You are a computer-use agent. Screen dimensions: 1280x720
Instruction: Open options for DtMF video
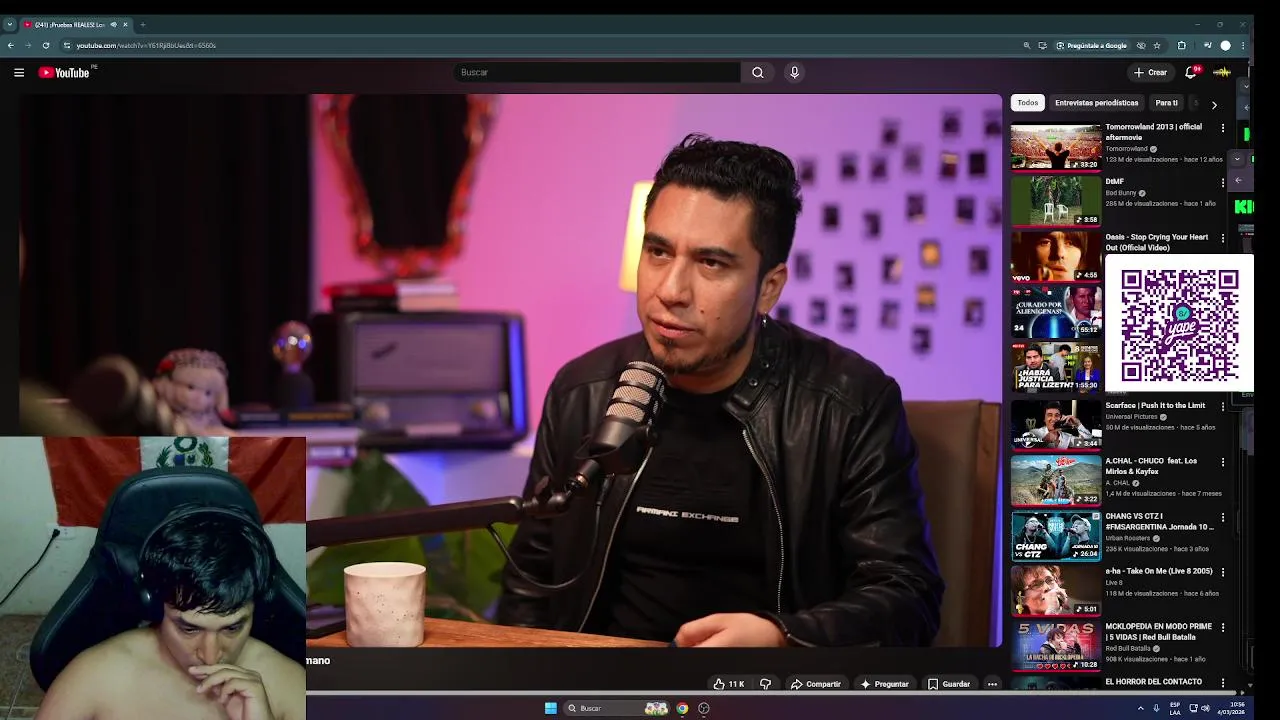[1222, 183]
